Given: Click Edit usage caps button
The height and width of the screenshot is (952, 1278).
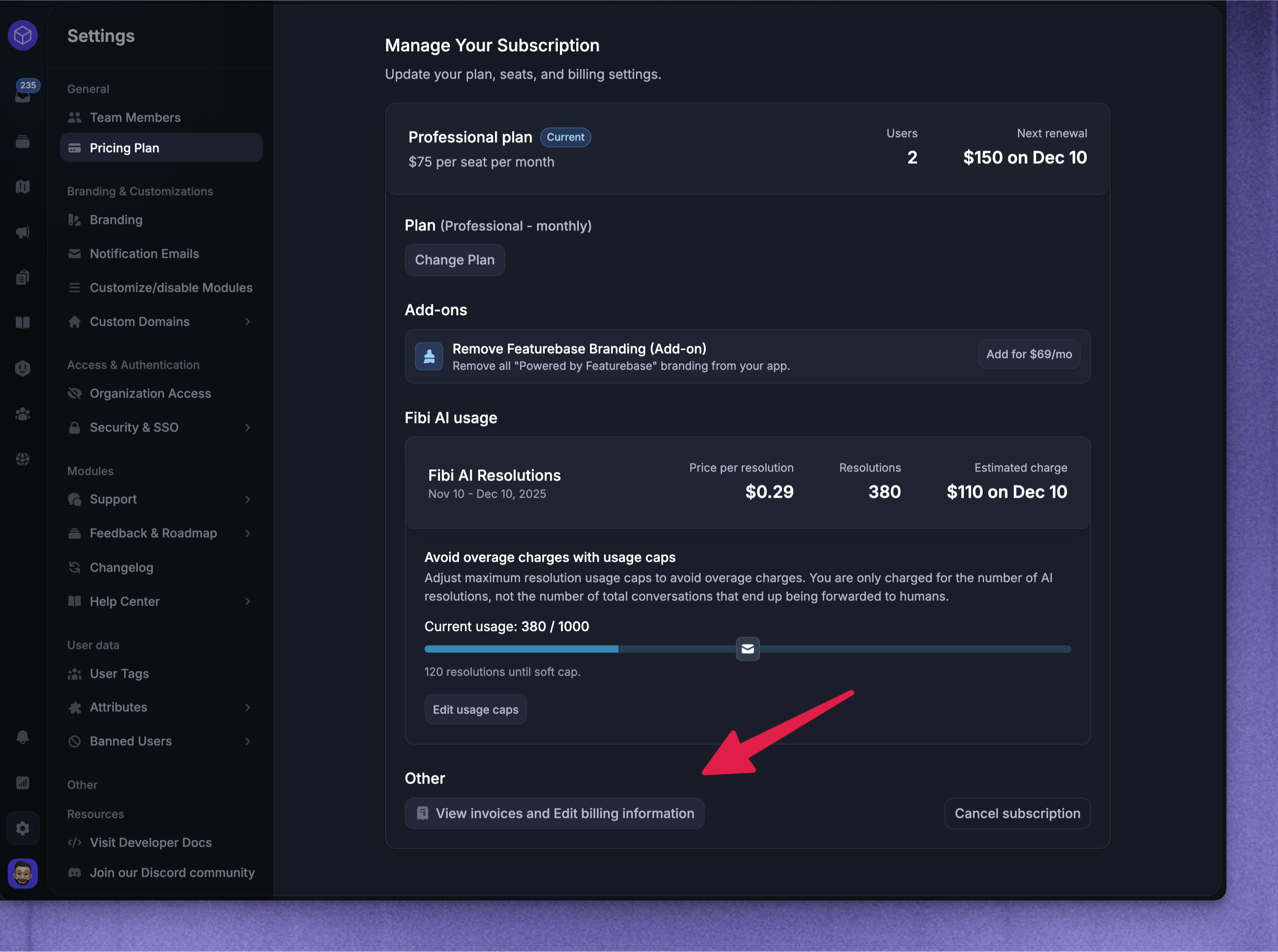Looking at the screenshot, I should tap(475, 710).
